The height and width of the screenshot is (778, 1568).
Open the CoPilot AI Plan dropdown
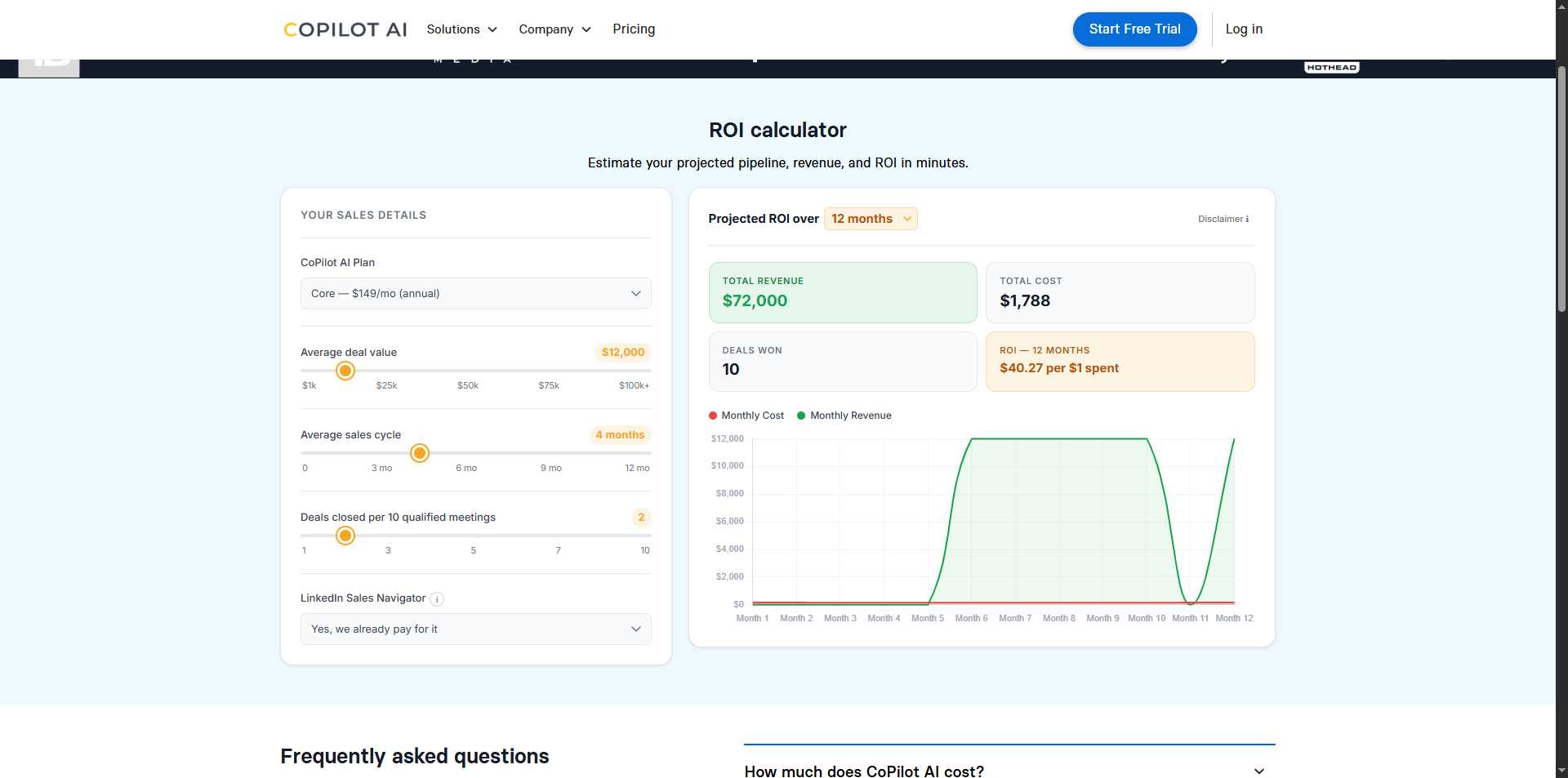(x=476, y=294)
